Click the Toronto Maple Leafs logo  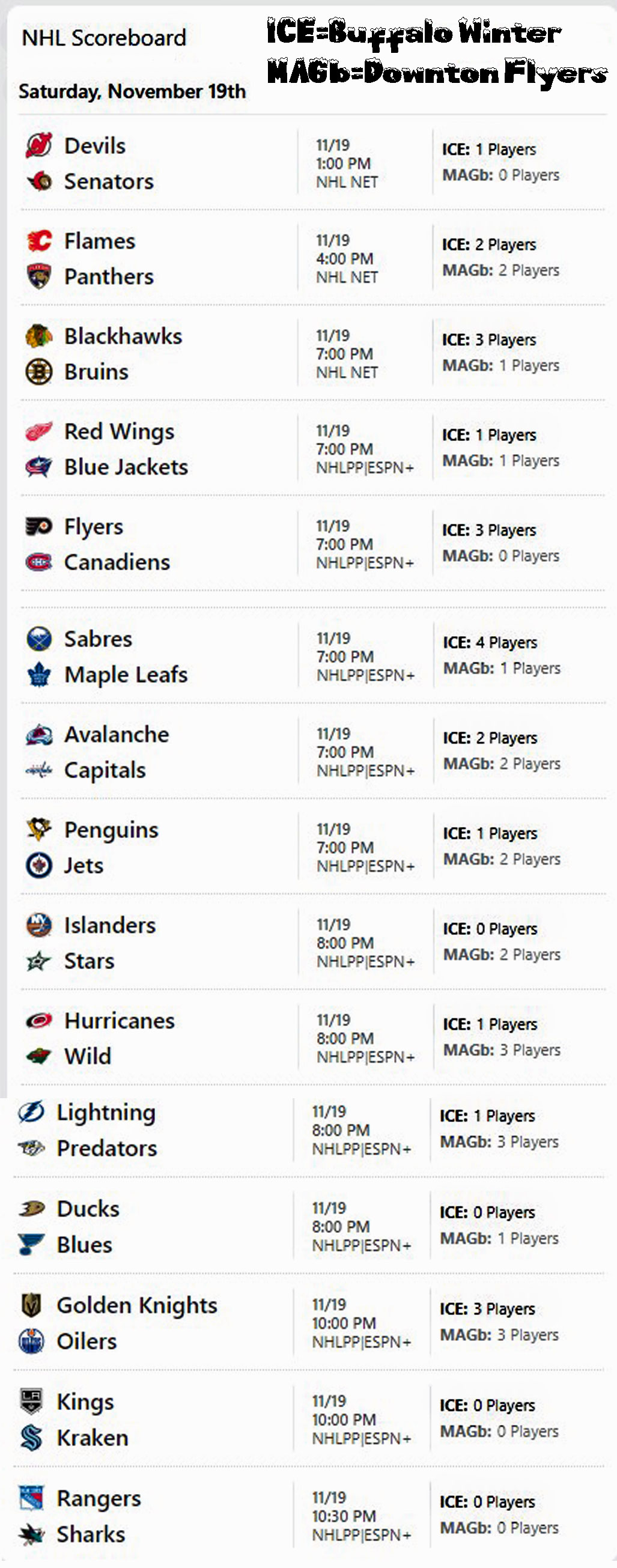[39, 675]
